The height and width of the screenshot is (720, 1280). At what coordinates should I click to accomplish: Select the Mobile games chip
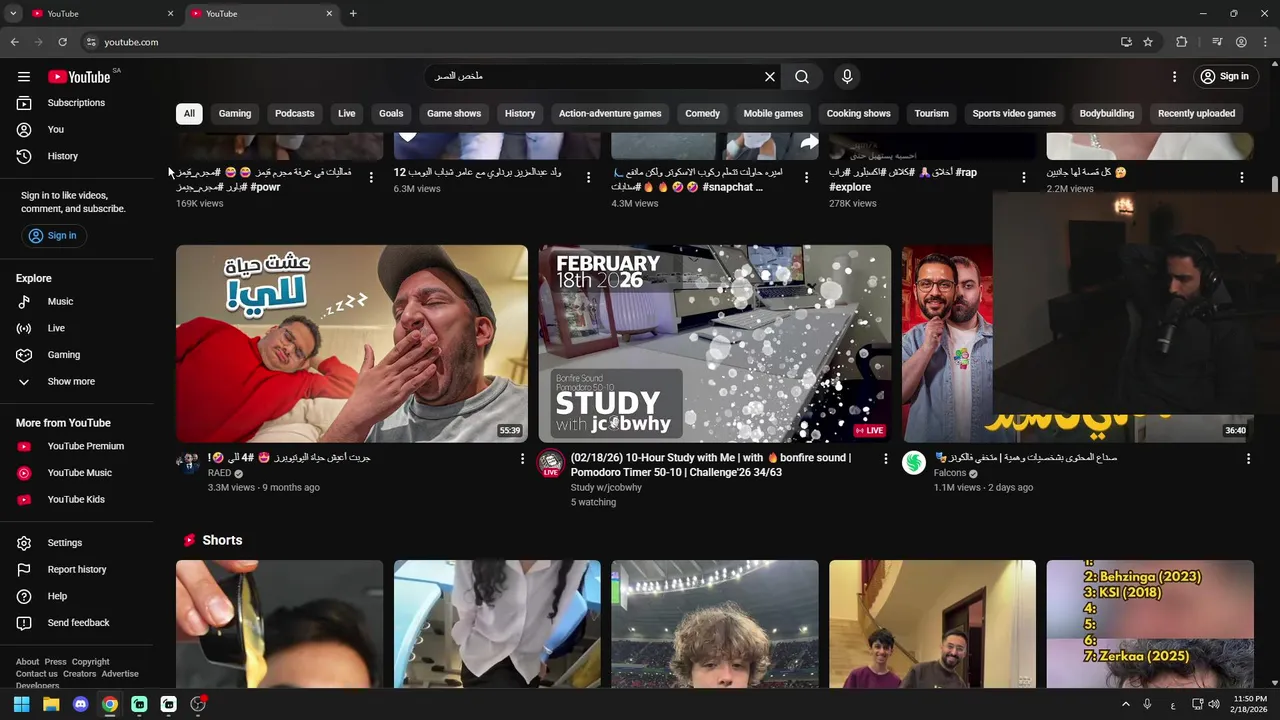click(x=773, y=114)
